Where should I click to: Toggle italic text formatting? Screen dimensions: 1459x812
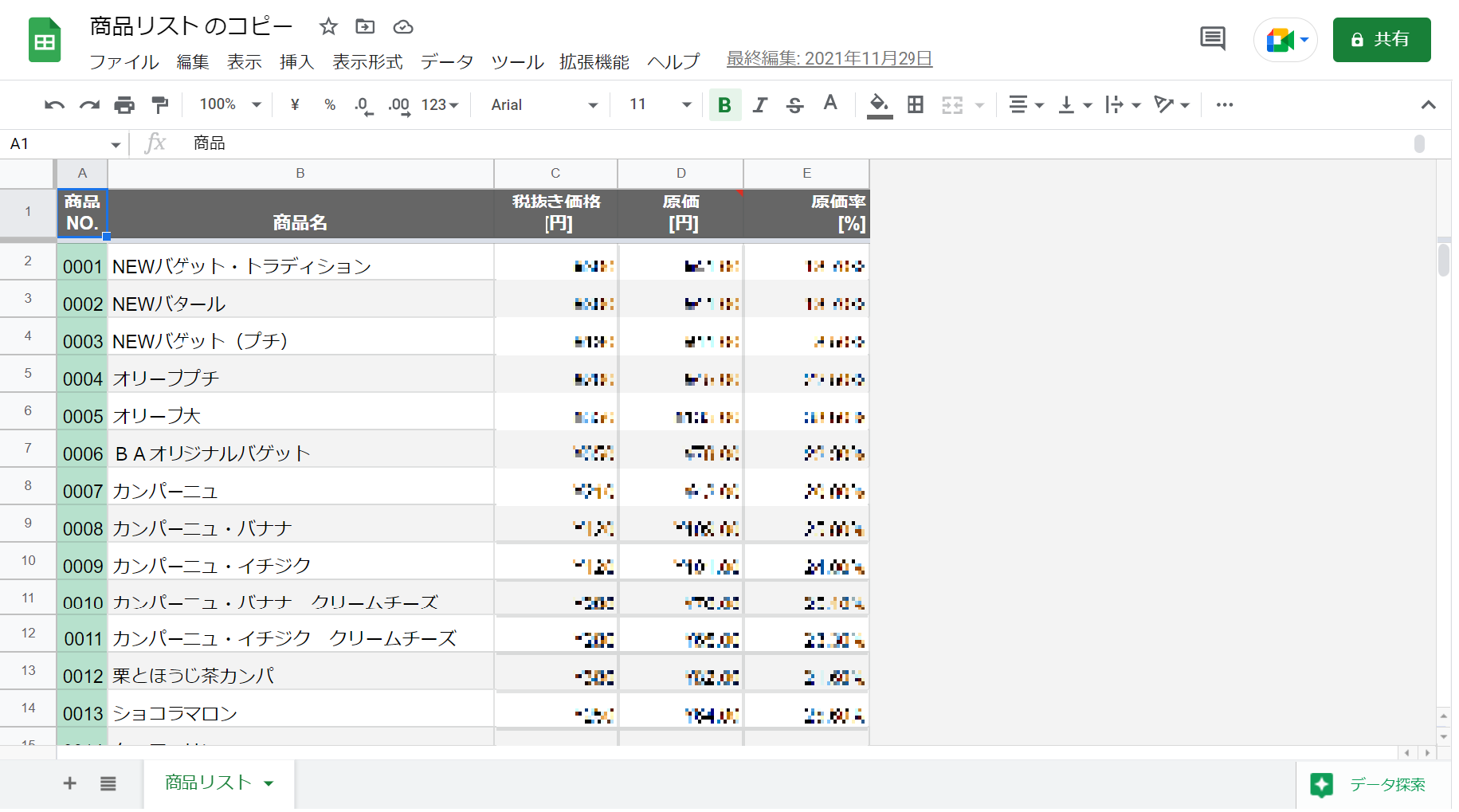tap(760, 105)
